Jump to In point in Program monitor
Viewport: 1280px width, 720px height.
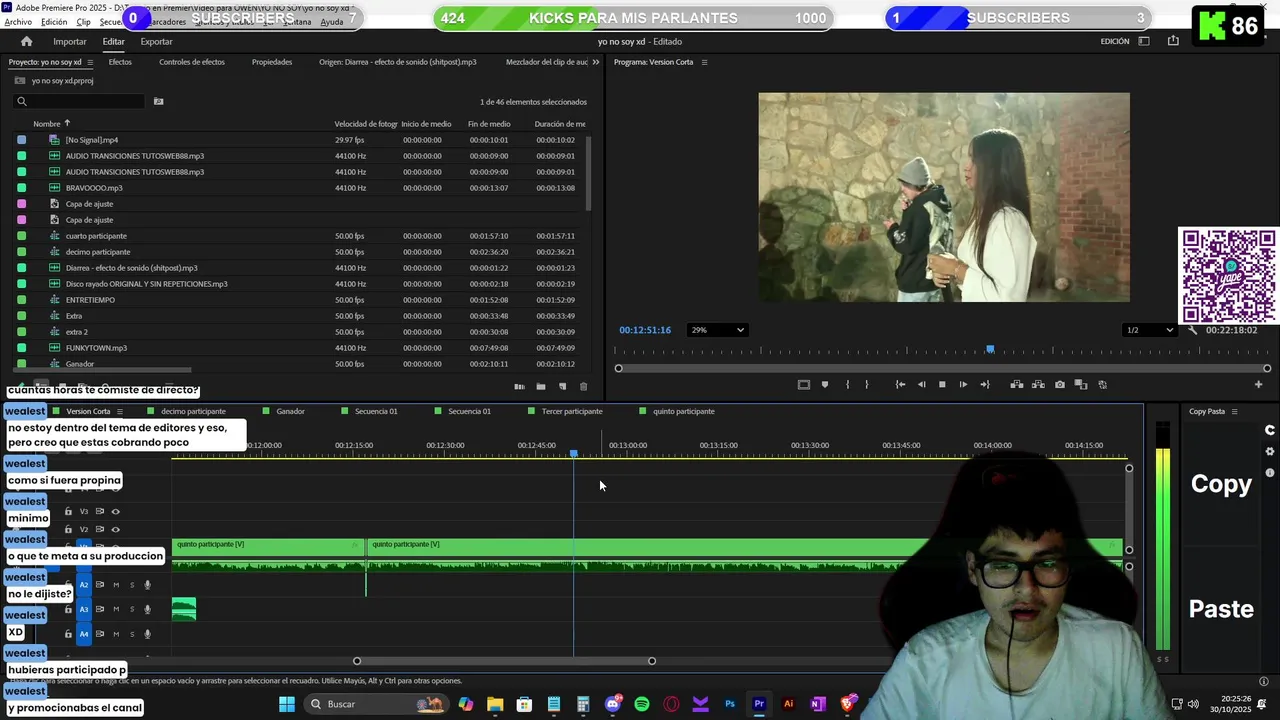900,384
